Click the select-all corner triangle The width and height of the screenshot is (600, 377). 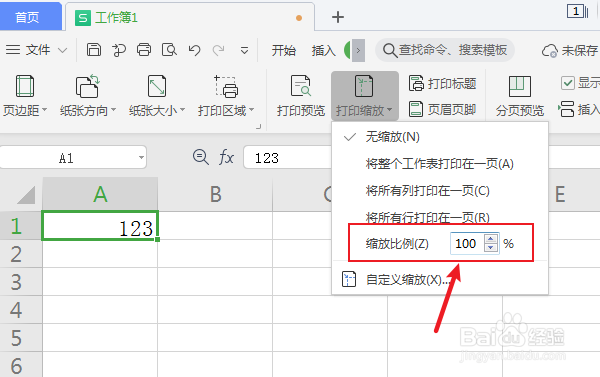tap(25, 195)
